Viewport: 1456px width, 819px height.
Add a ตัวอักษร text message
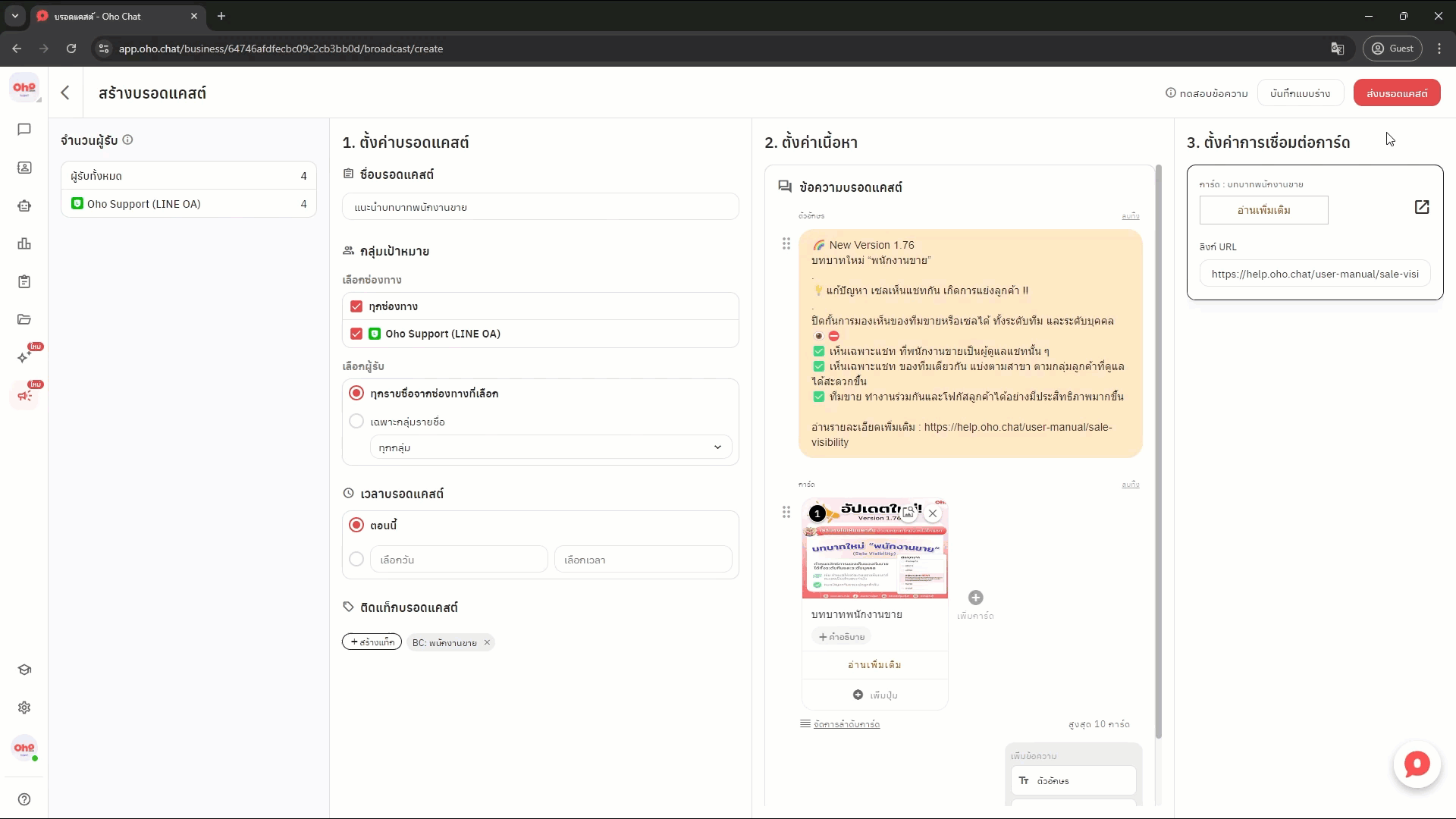[x=1073, y=780]
